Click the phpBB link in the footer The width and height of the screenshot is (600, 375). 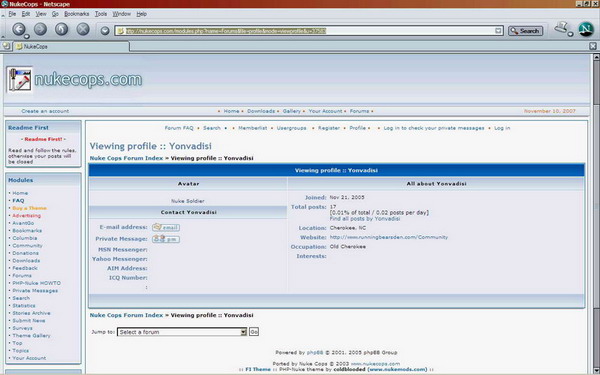(315, 352)
